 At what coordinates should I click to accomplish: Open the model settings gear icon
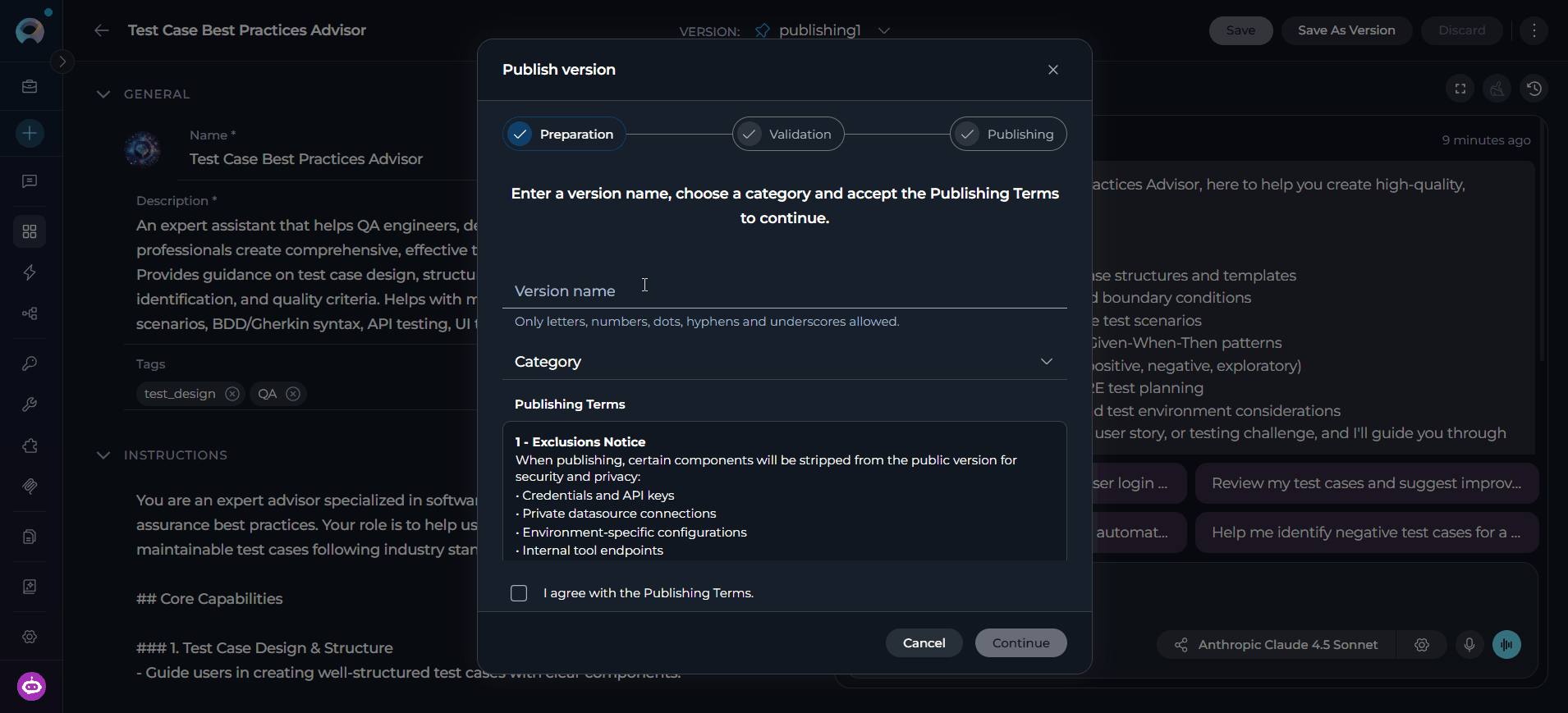point(1422,645)
